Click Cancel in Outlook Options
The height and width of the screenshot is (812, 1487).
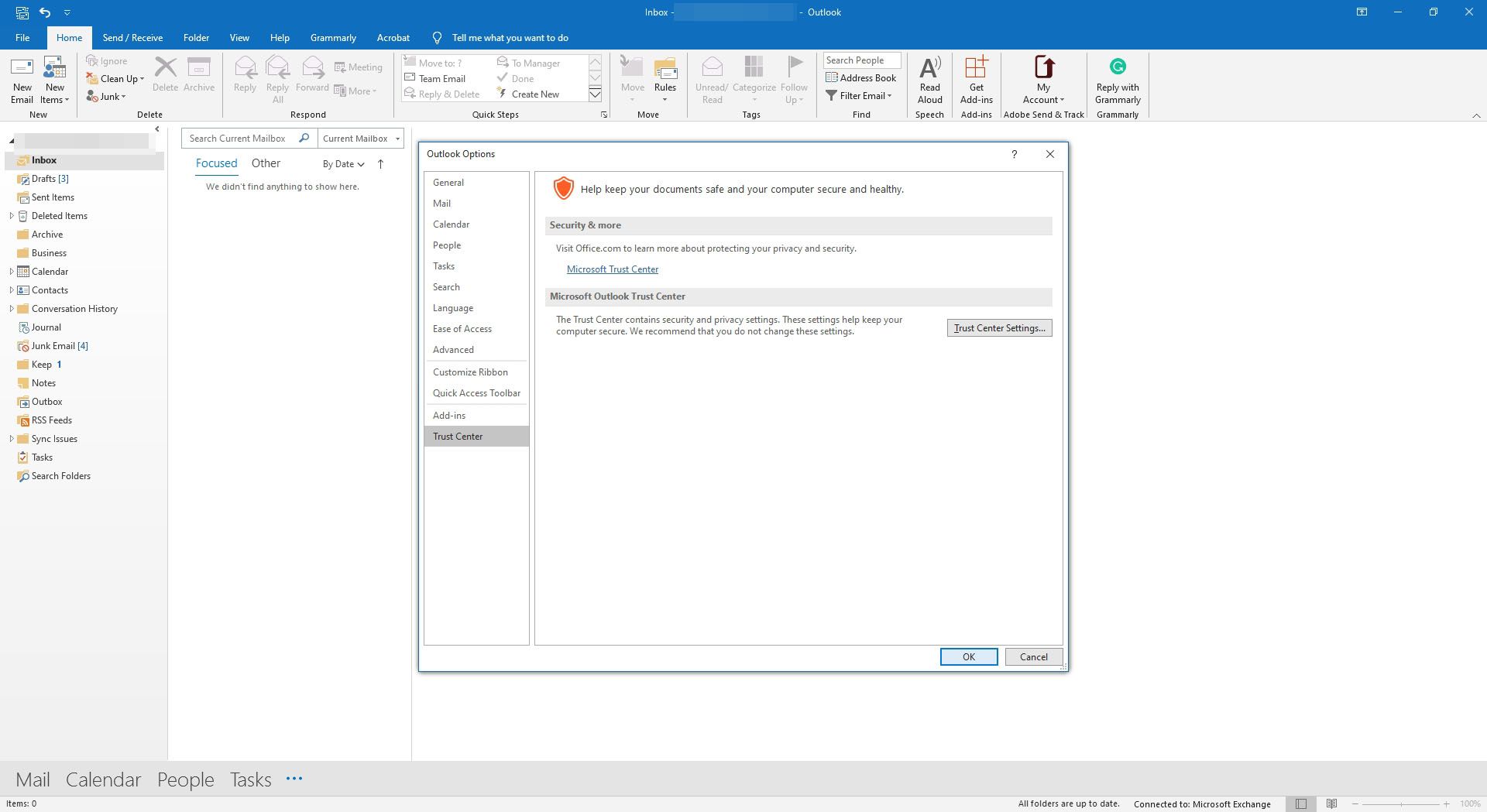pyautogui.click(x=1033, y=656)
